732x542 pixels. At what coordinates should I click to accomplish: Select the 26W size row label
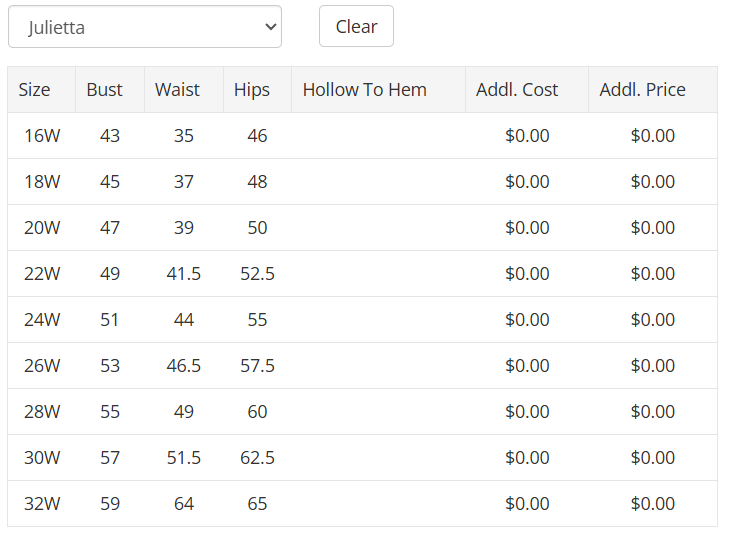coord(42,366)
